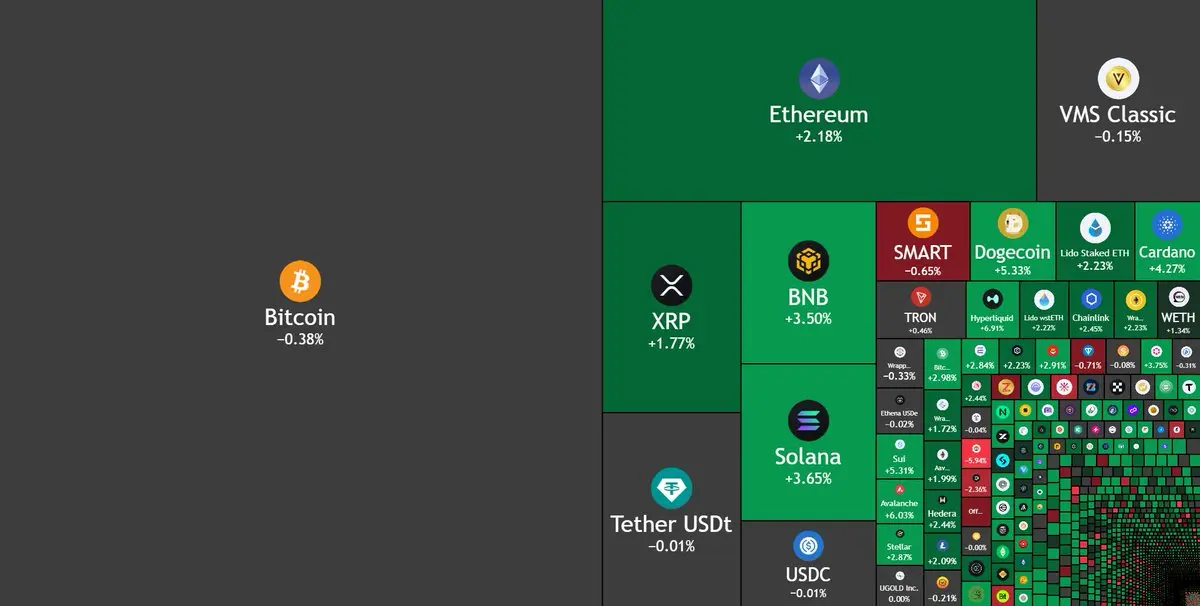Open the Tether USDt logo icon
This screenshot has width=1200, height=606.
click(671, 489)
